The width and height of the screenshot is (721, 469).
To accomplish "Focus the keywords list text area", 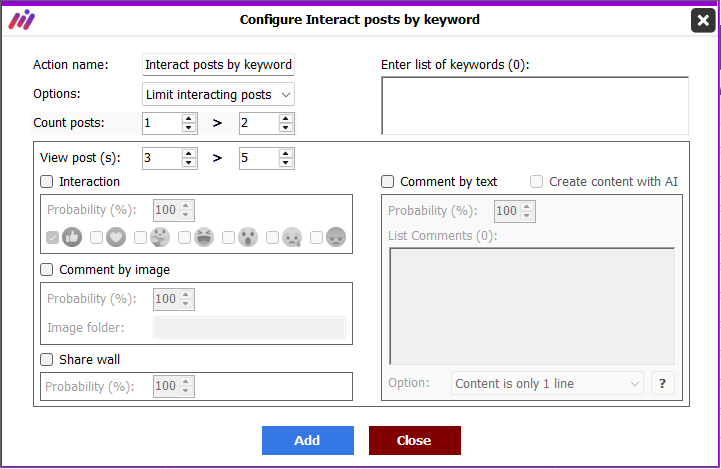I will (535, 106).
